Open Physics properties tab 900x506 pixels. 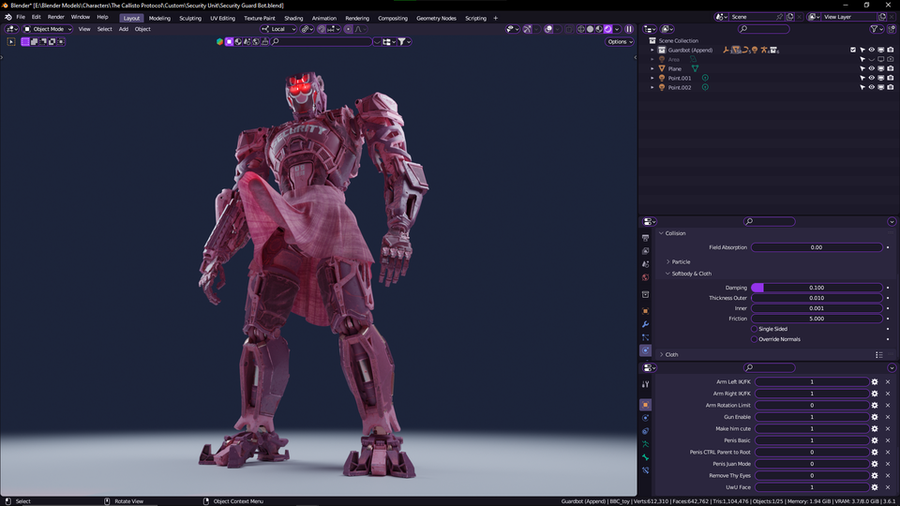pyautogui.click(x=646, y=350)
